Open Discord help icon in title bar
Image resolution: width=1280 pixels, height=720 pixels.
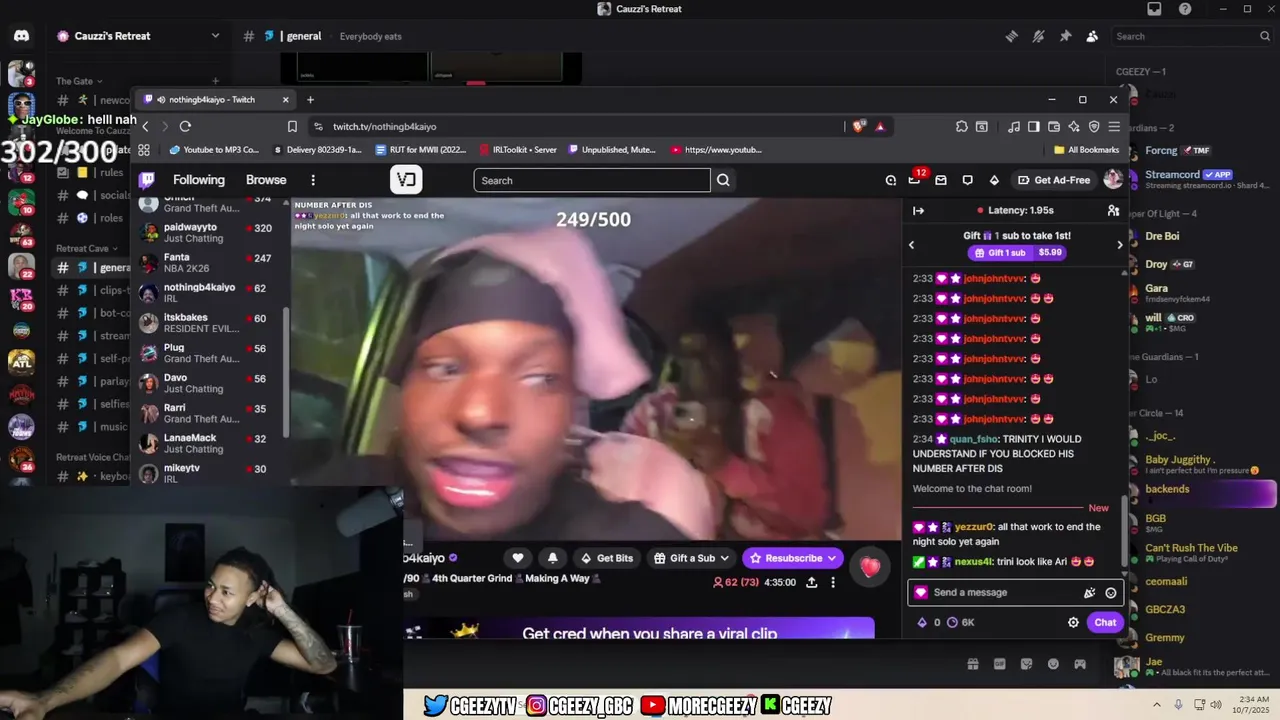point(1185,9)
